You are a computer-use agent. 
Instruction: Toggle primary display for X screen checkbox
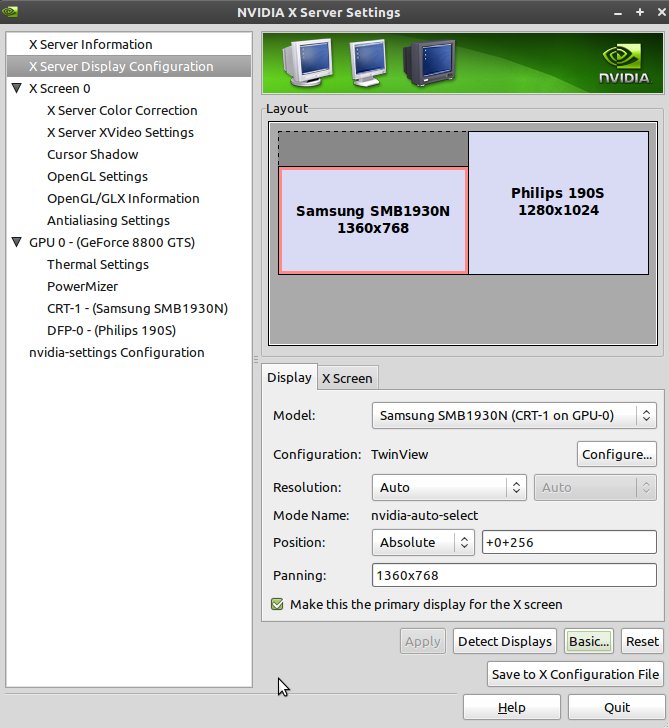[277, 604]
